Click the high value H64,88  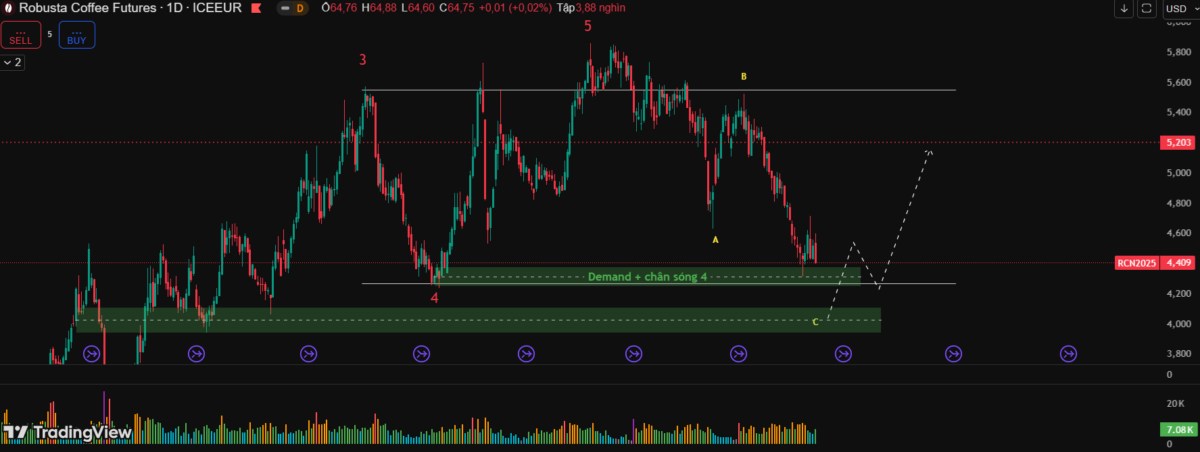click(377, 9)
